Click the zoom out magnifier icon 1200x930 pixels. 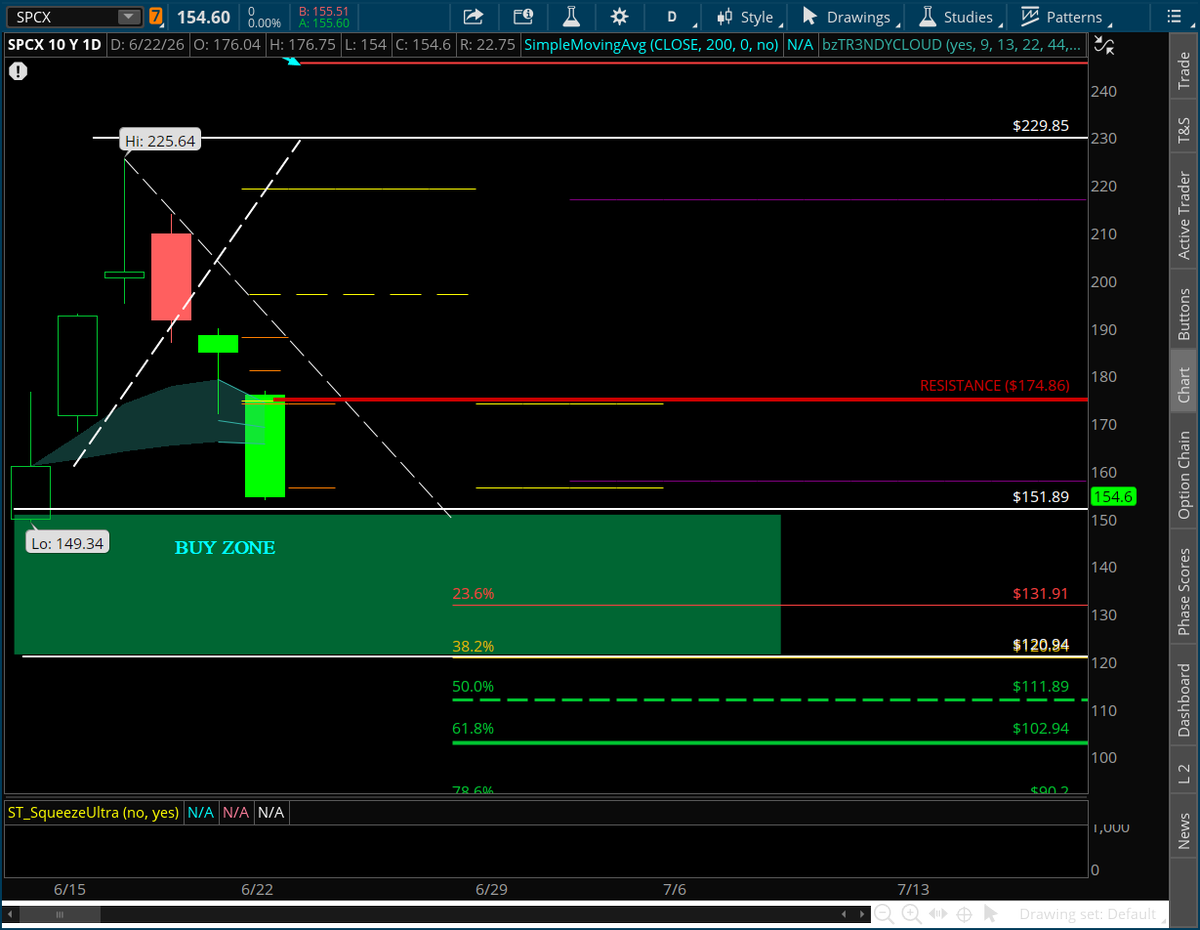pos(885,914)
